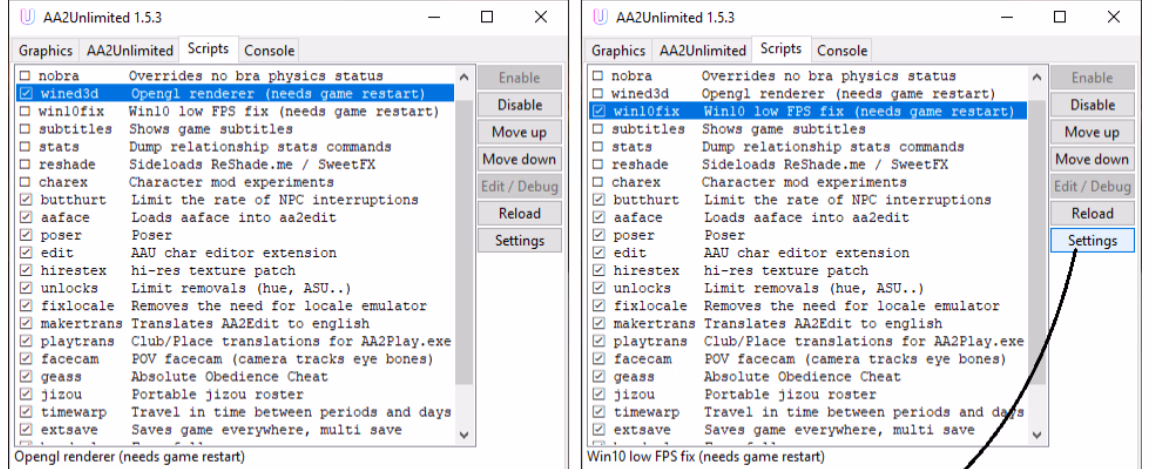Select 'POV facecam' row in left window
1151x469 pixels.
click(235, 359)
